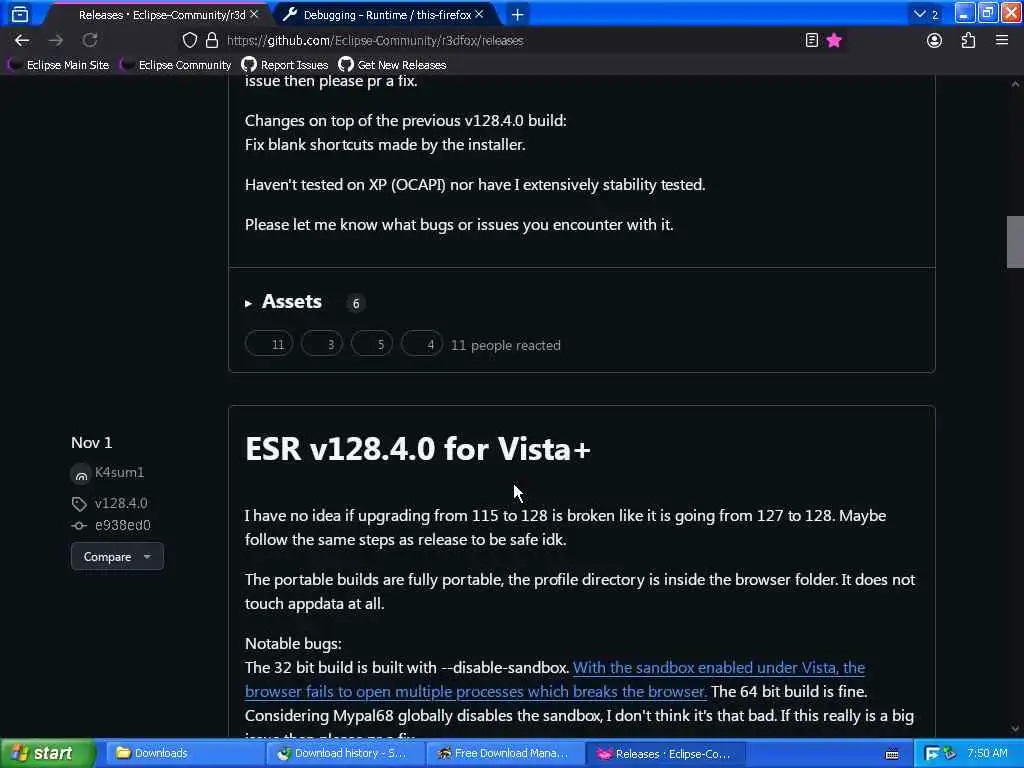The image size is (1024, 768).
Task: Click the '11 people reacted' text
Action: pyautogui.click(x=505, y=345)
